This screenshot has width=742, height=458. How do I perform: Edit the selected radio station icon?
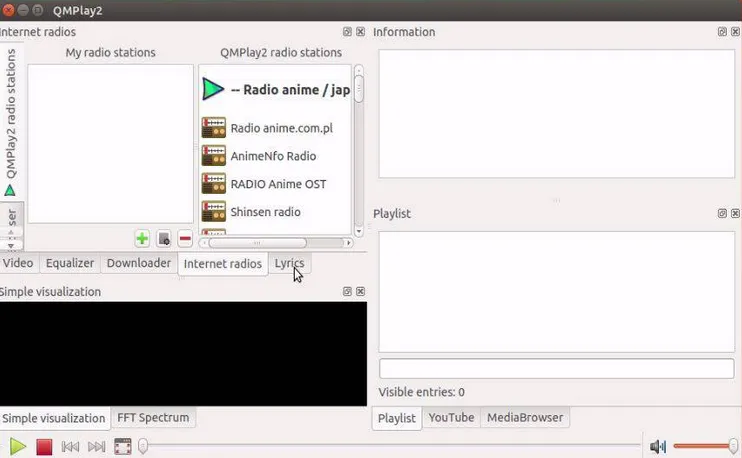[164, 238]
